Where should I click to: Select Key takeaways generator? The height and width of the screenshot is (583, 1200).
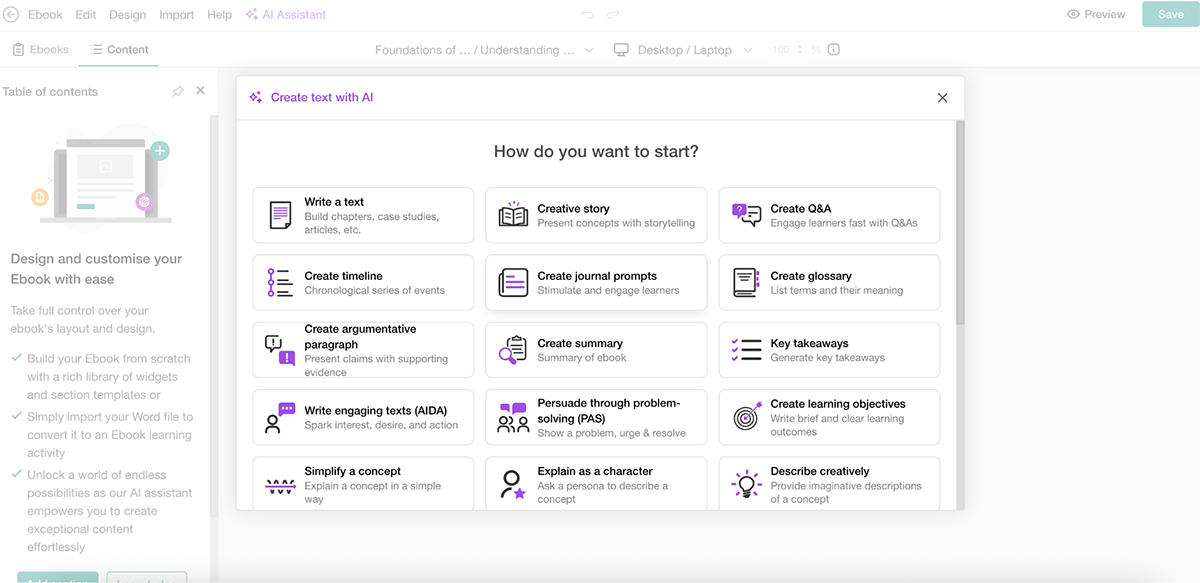point(828,349)
